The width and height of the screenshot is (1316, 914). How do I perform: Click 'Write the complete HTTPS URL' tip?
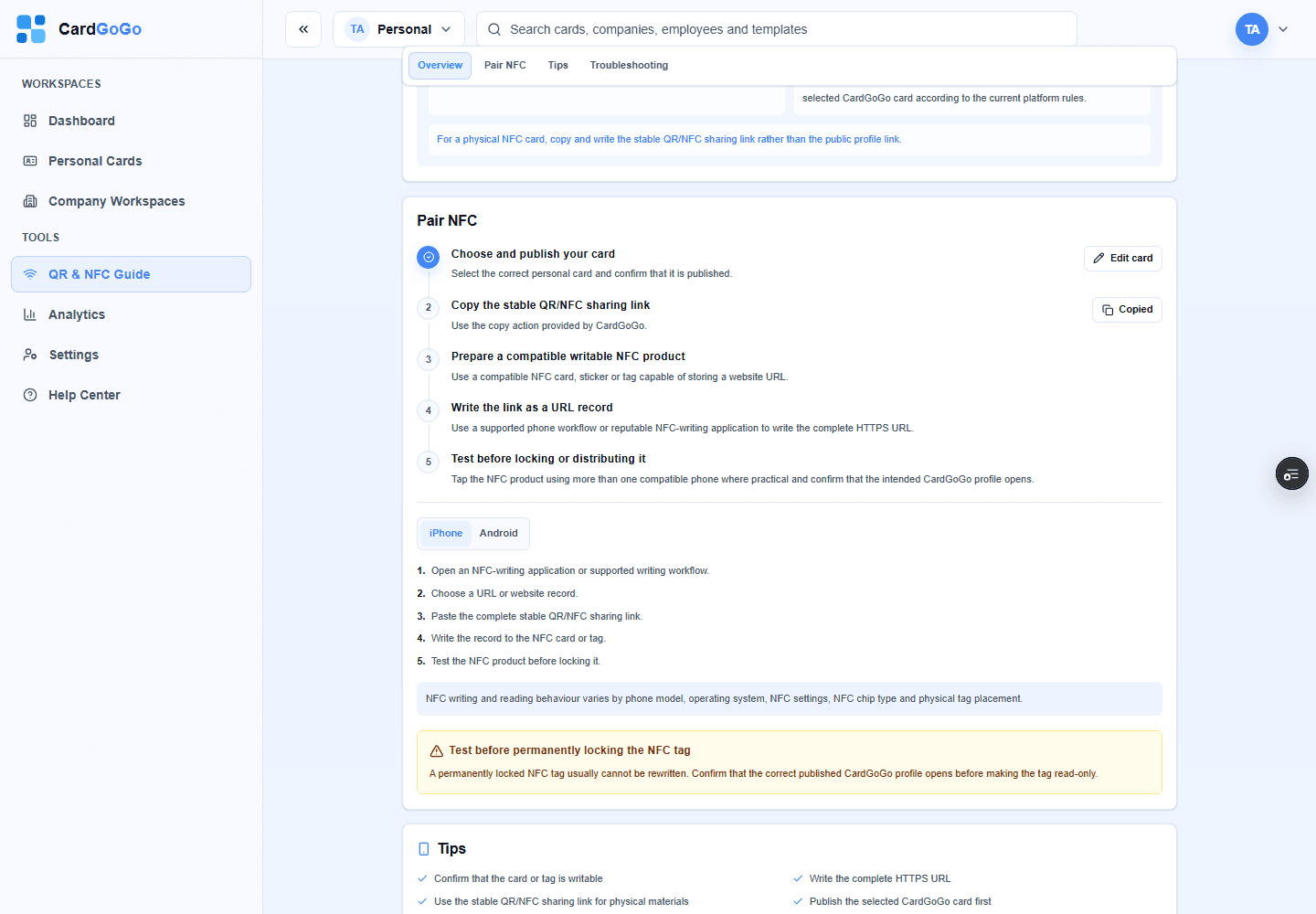(x=880, y=878)
